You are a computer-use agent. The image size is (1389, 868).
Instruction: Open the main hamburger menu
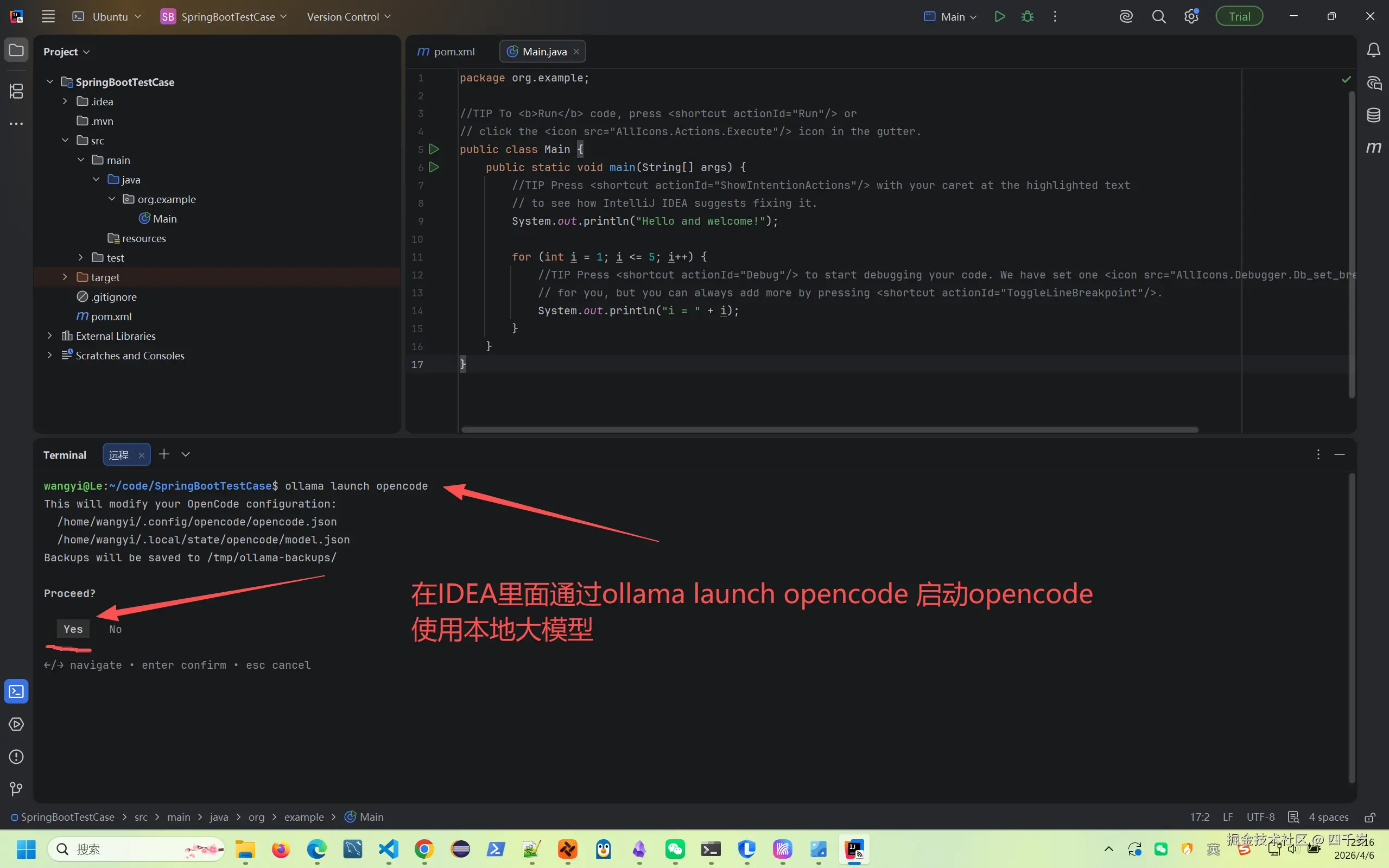pyautogui.click(x=48, y=16)
